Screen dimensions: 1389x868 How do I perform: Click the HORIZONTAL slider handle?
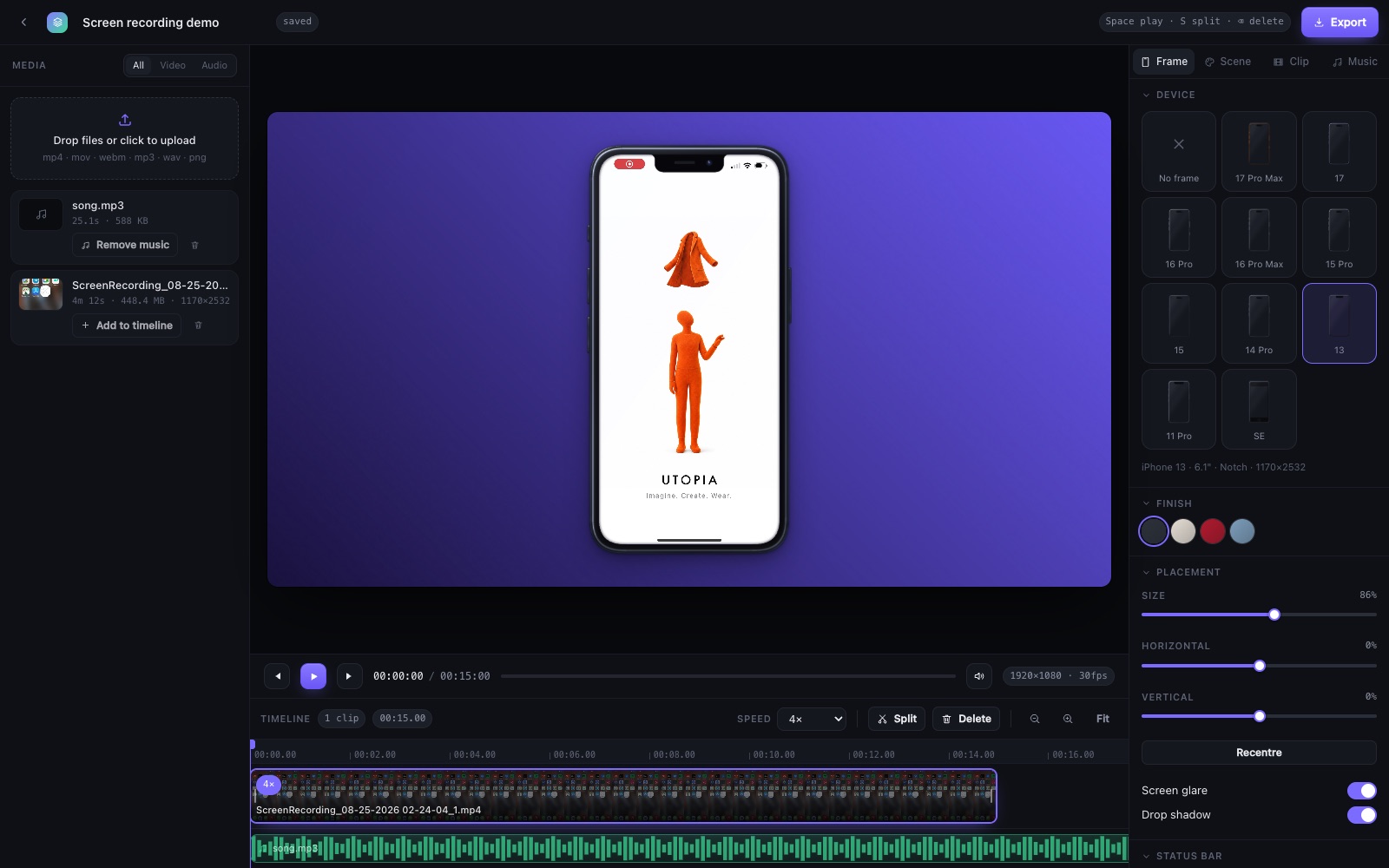[x=1260, y=666]
